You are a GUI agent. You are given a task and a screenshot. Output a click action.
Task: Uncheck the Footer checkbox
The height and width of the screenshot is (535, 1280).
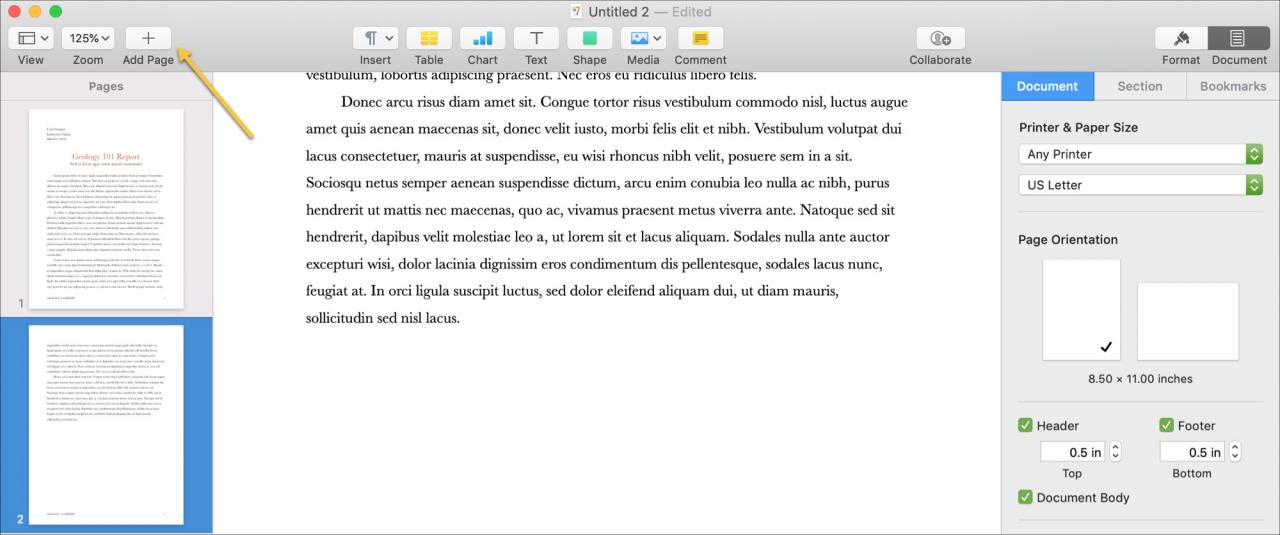[x=1166, y=425]
